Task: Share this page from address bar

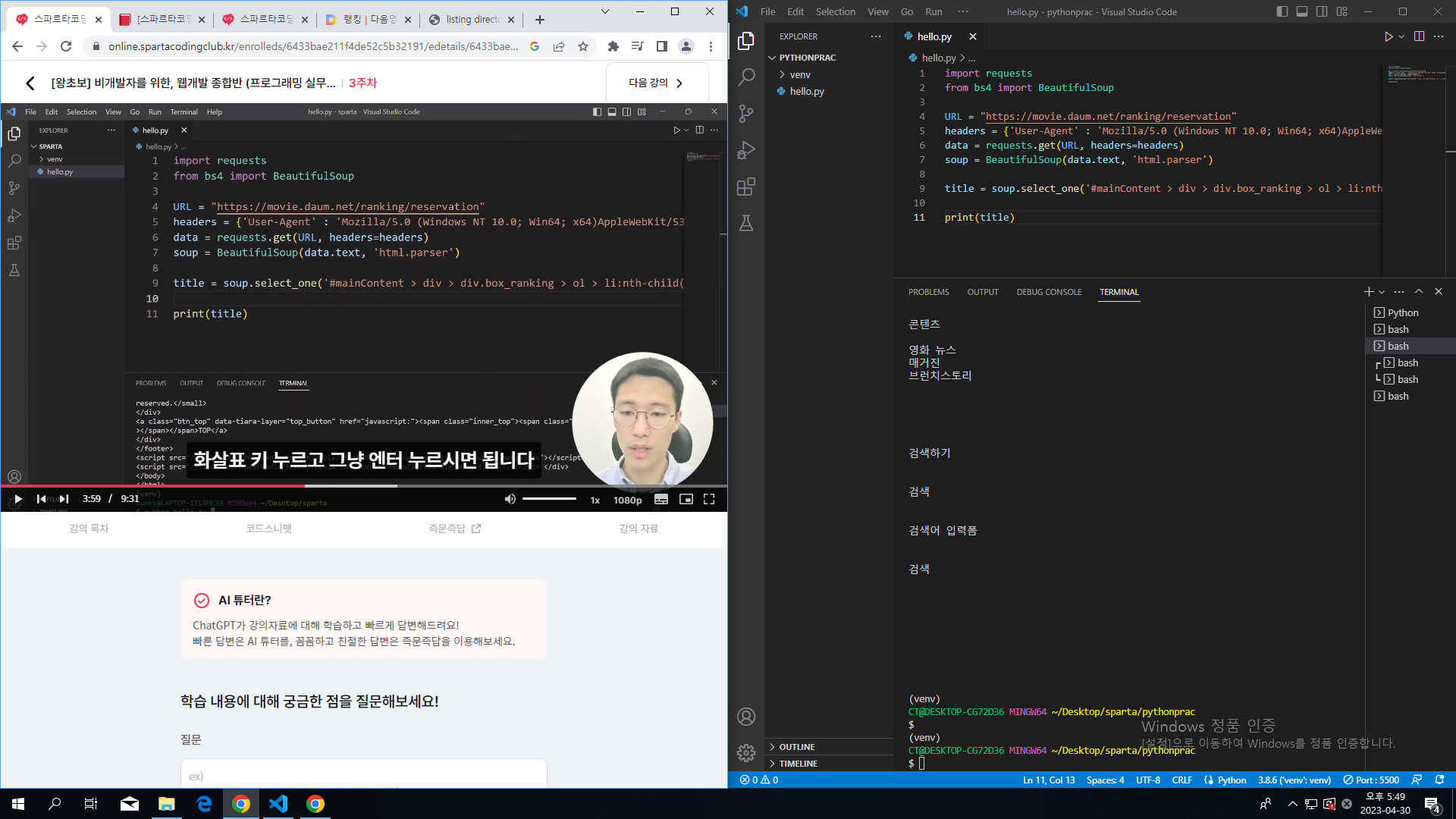Action: [x=559, y=46]
